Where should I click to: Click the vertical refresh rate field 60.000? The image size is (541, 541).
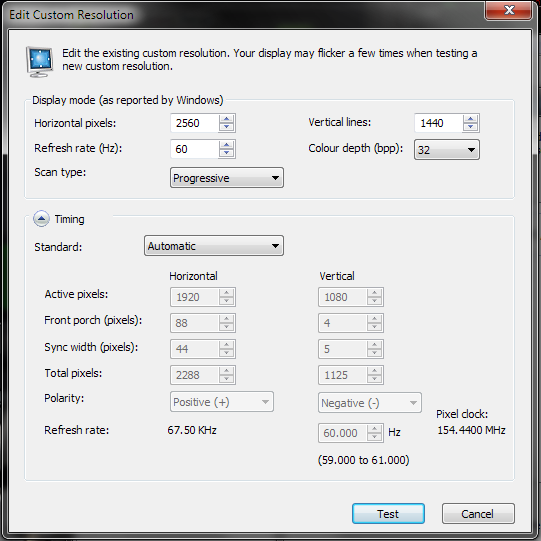click(343, 433)
